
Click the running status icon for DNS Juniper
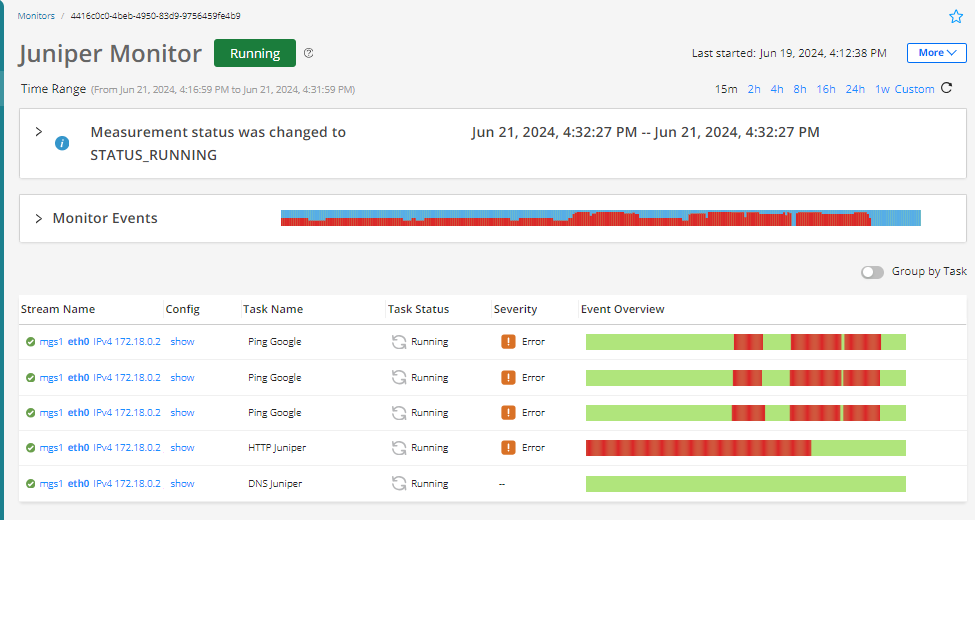tap(398, 483)
